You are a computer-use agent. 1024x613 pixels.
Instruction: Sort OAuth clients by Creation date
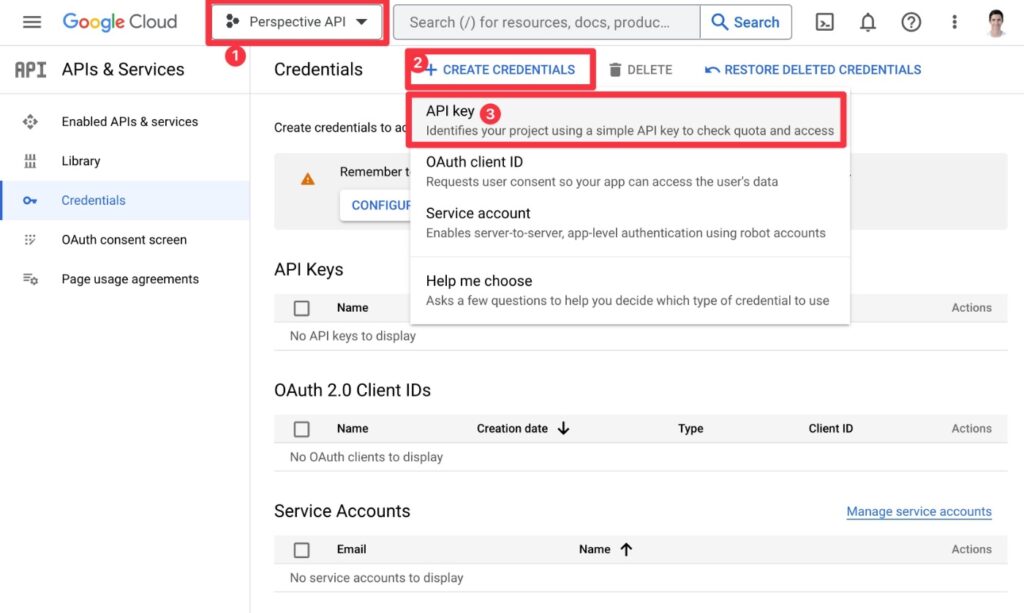pos(512,428)
